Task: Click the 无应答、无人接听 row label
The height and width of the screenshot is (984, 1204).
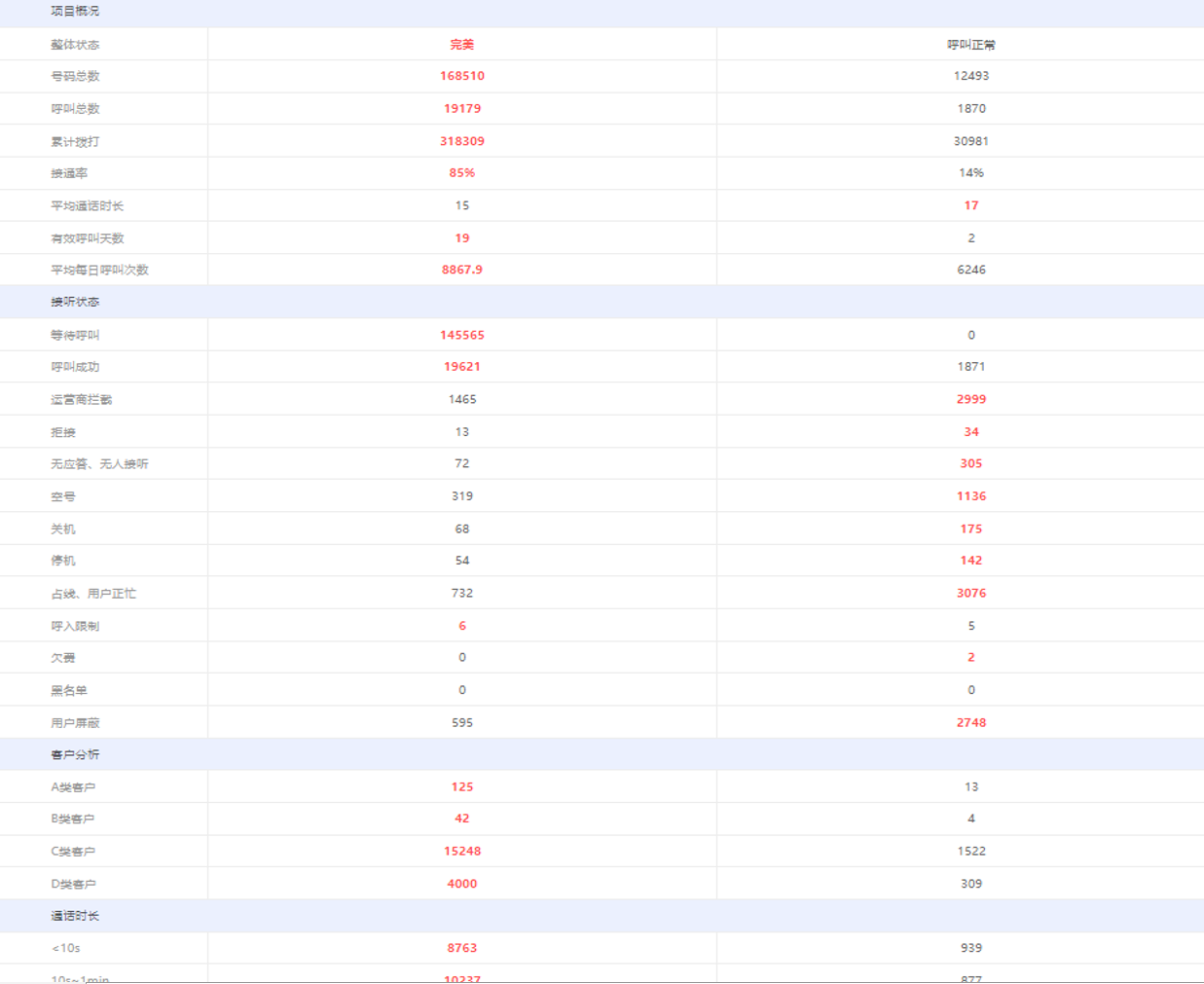Action: 99,464
